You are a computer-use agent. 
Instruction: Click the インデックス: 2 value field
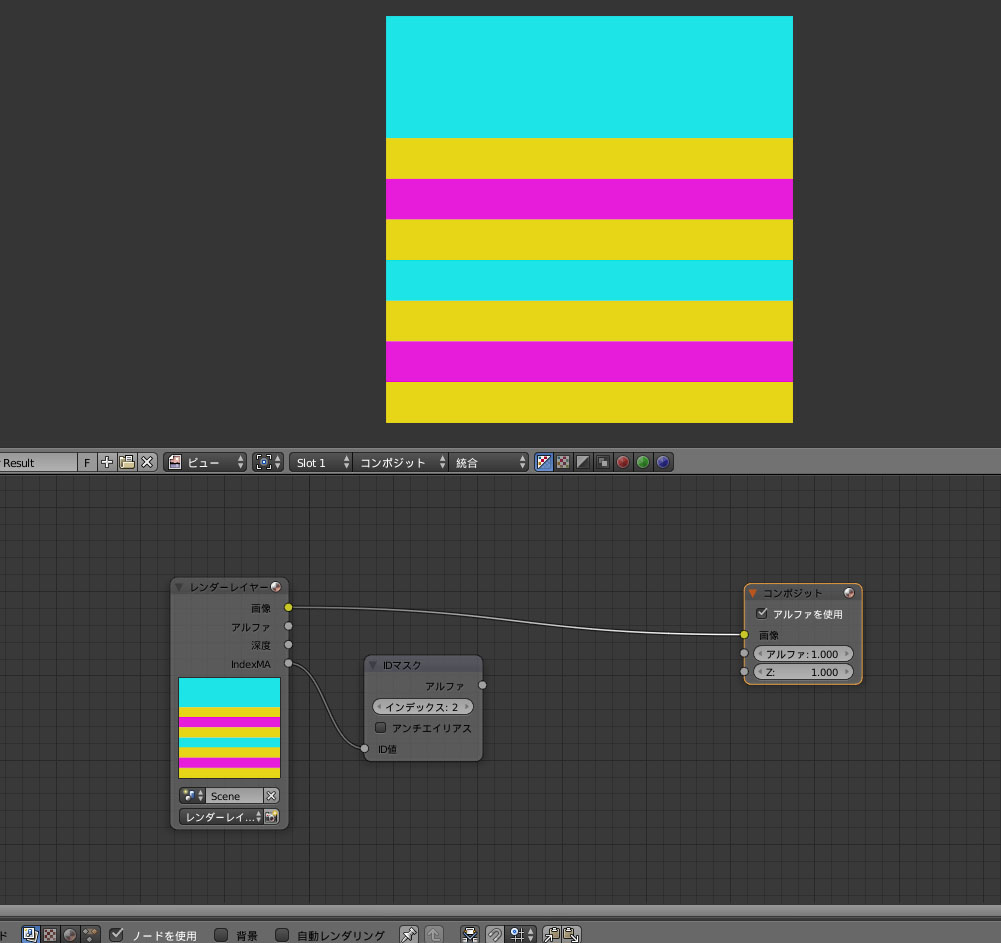[x=423, y=707]
